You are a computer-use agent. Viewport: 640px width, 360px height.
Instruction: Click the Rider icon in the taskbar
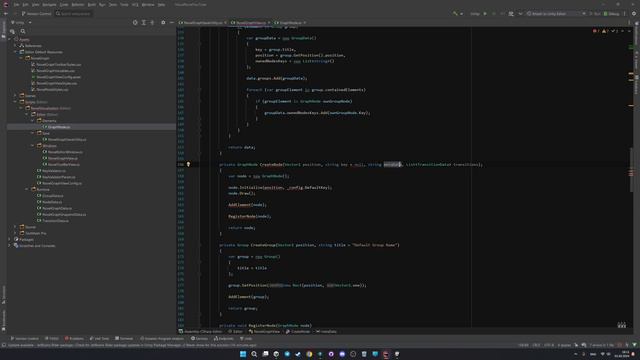coord(386,354)
